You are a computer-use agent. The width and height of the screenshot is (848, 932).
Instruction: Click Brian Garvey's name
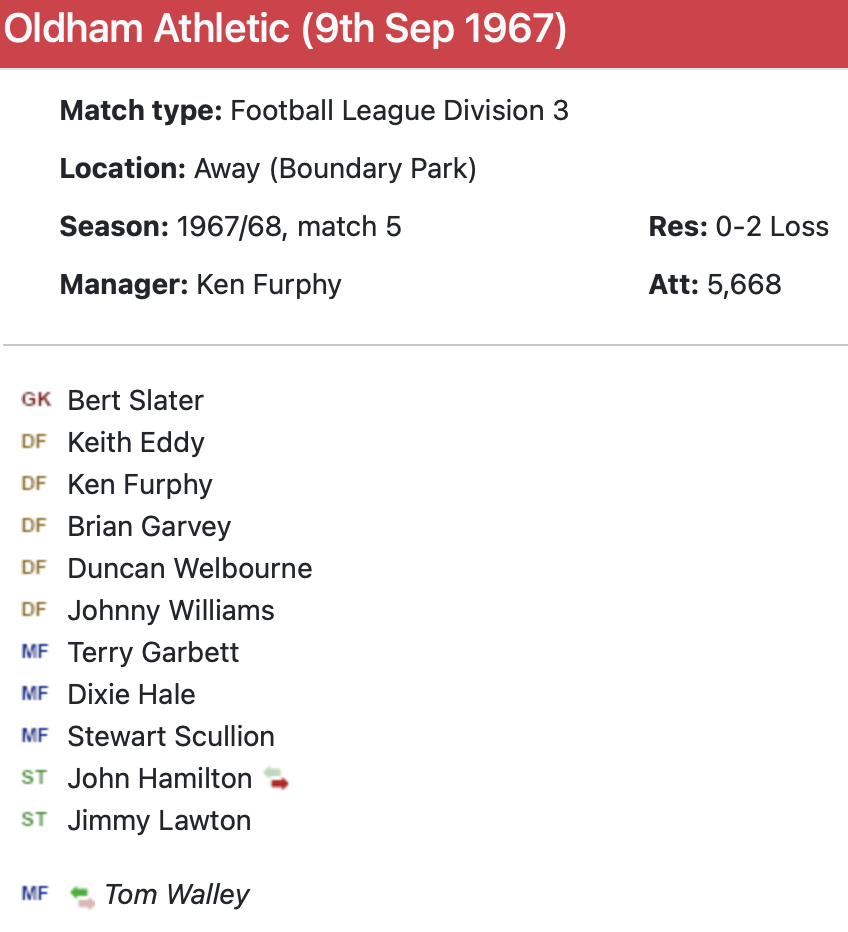tap(149, 526)
